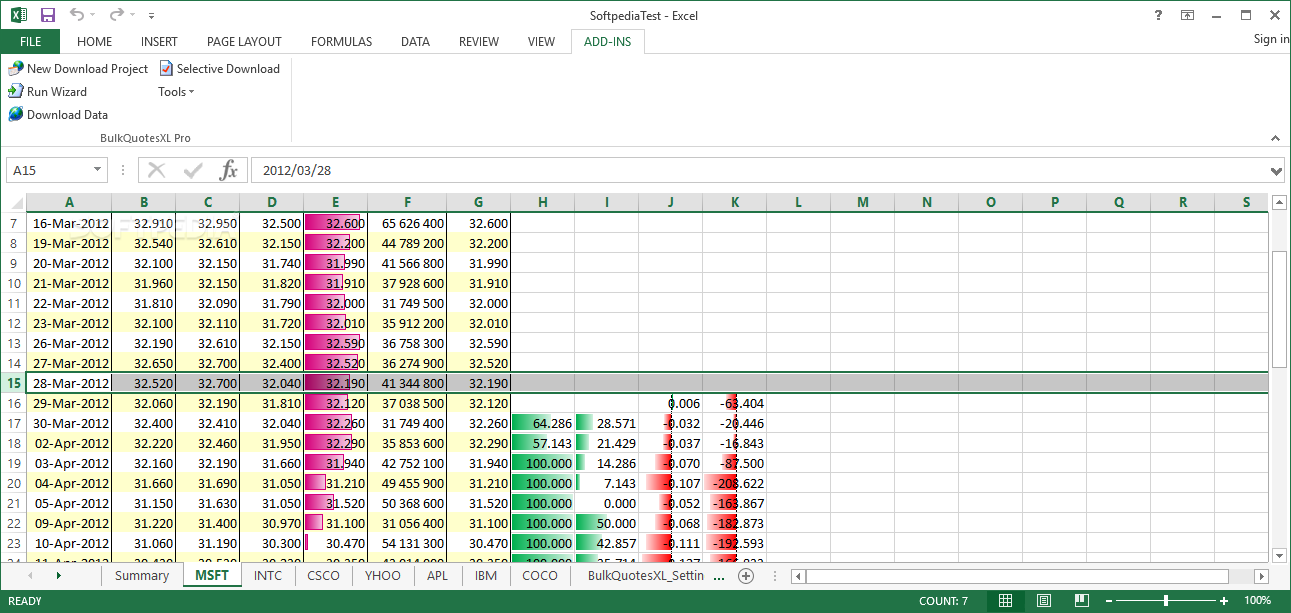Click Cancel X in the formula bar
The height and width of the screenshot is (613, 1291).
tap(156, 170)
